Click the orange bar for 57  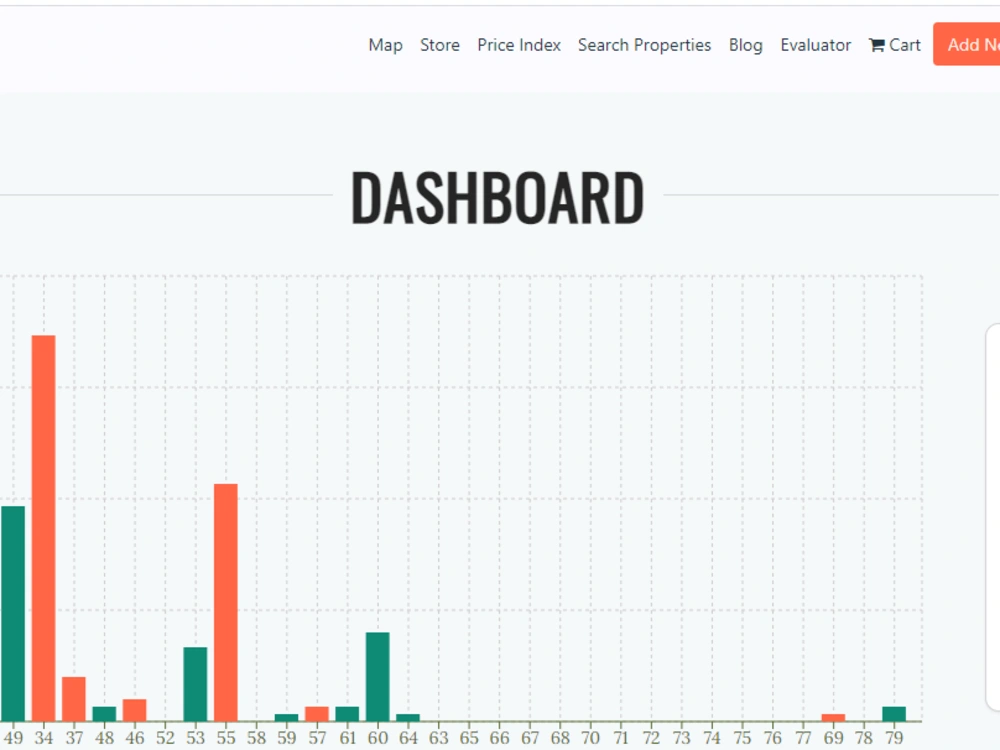coord(317,714)
